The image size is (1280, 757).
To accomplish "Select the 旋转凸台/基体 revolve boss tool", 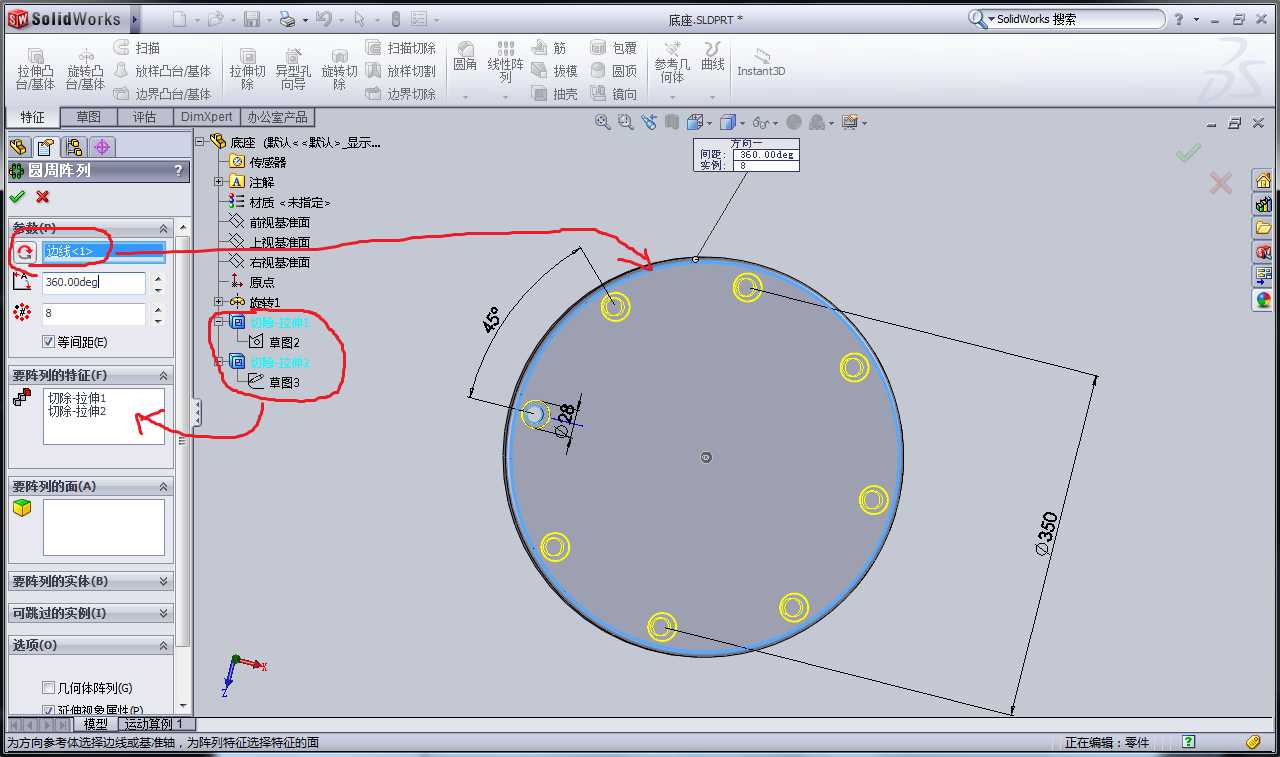I will pyautogui.click(x=86, y=69).
